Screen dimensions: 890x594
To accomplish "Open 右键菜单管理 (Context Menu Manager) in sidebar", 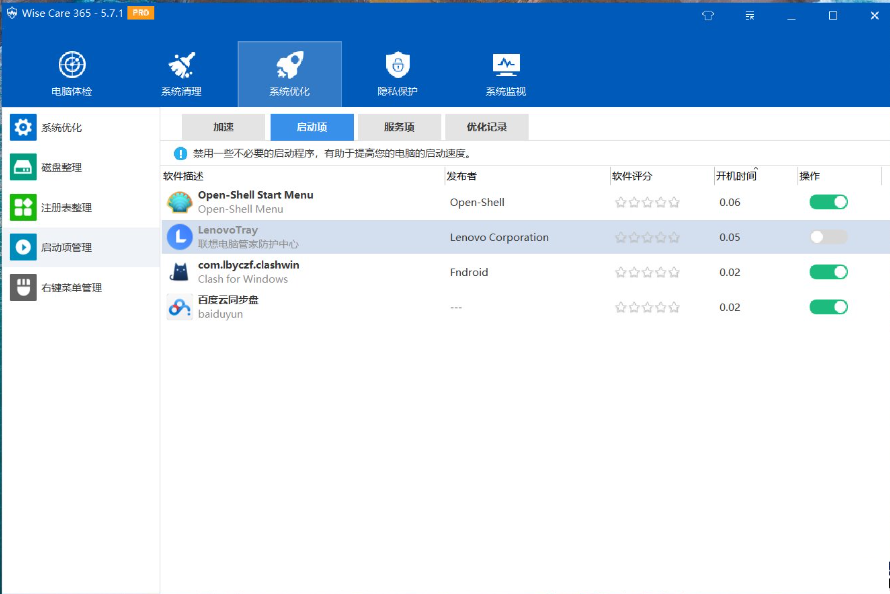I will point(22,287).
